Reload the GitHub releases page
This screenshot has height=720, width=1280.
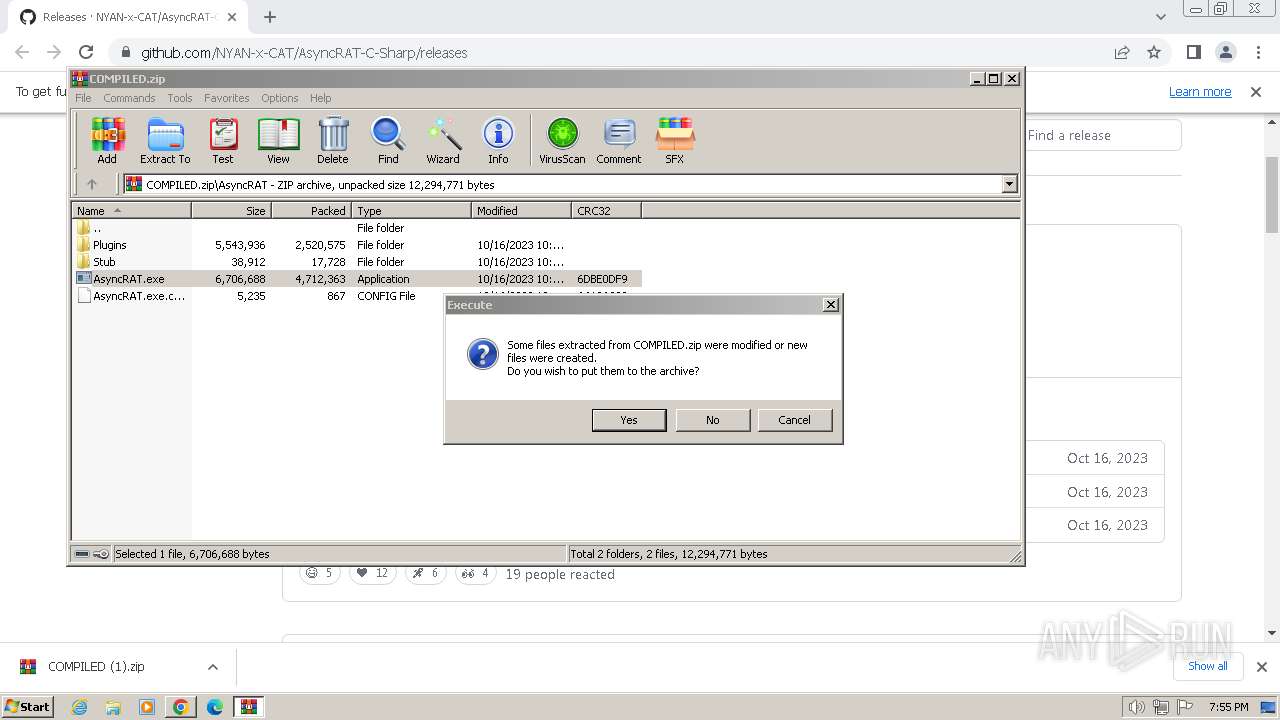click(86, 52)
